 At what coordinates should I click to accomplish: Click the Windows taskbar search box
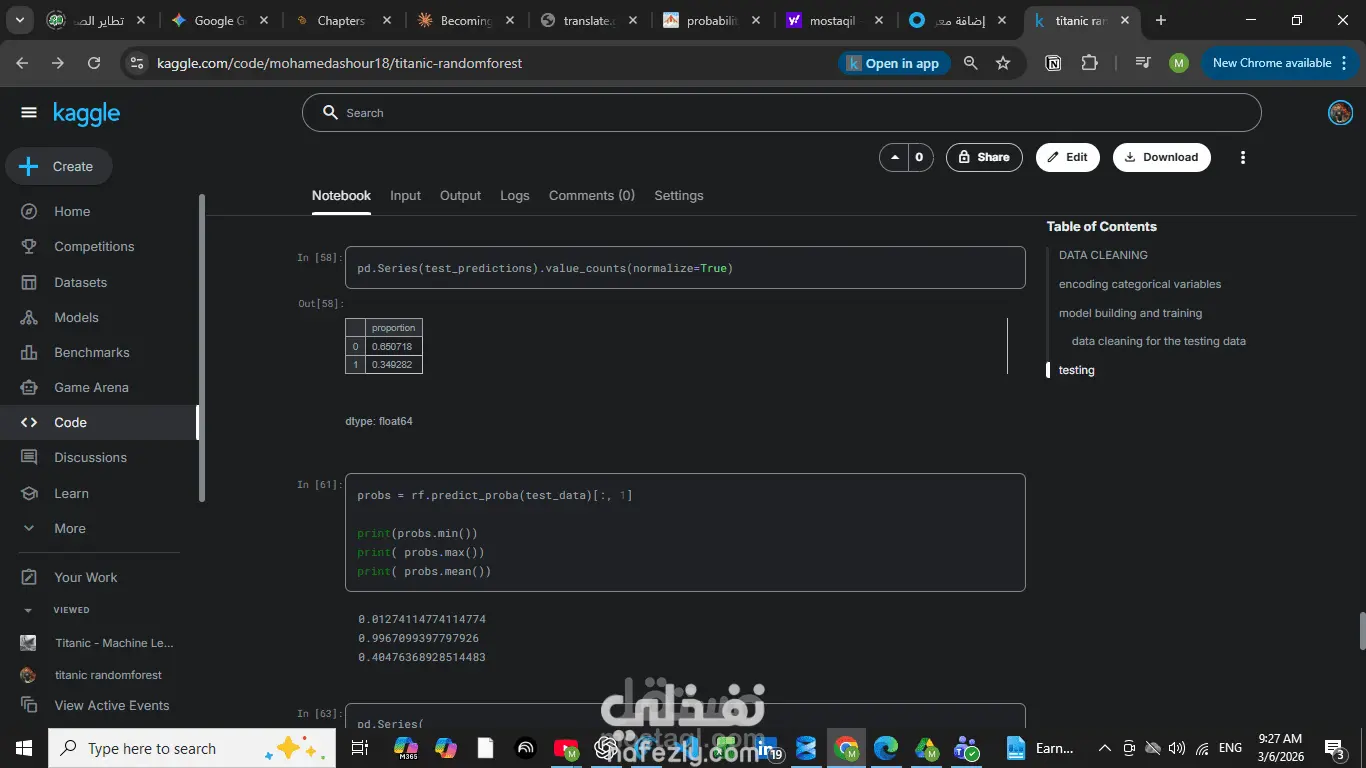click(x=190, y=748)
